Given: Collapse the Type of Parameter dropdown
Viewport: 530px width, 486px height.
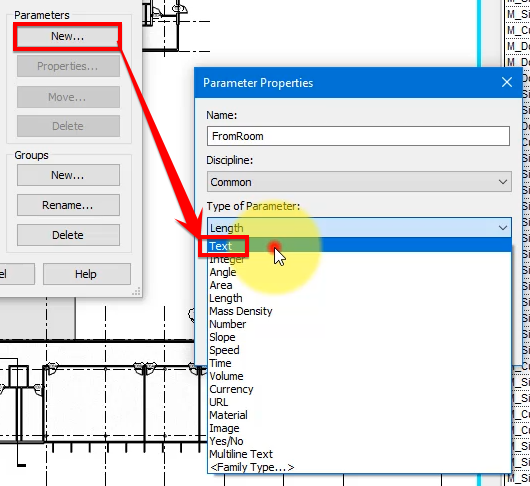Looking at the screenshot, I should [x=359, y=228].
